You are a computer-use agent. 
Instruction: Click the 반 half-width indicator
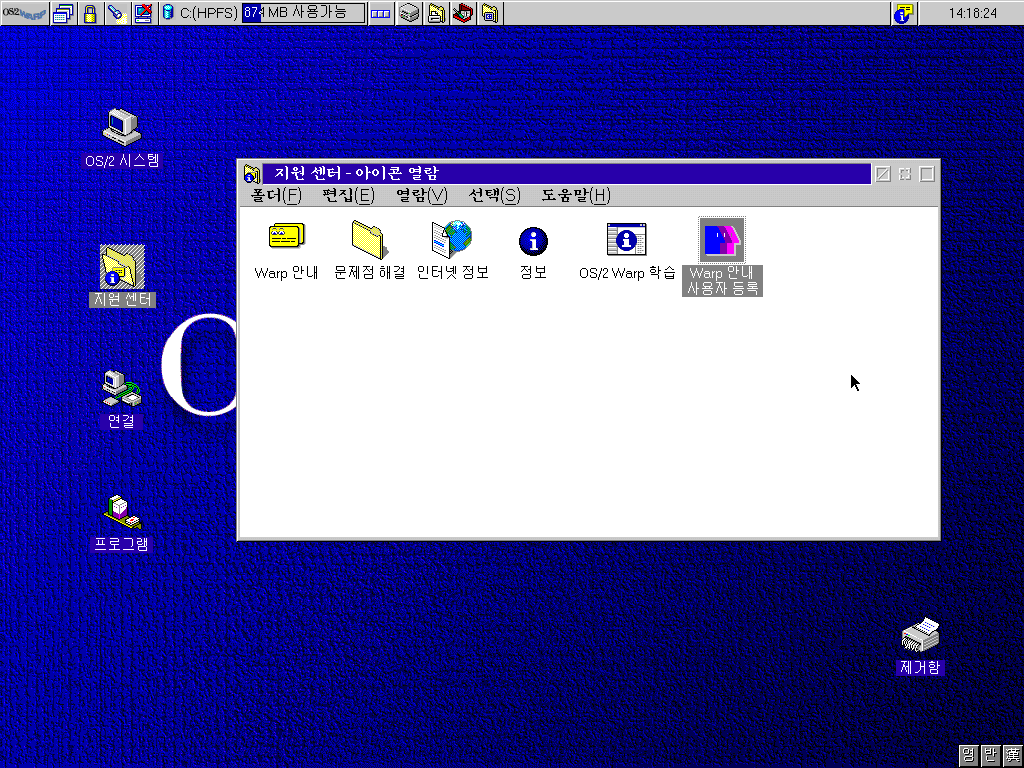point(991,755)
